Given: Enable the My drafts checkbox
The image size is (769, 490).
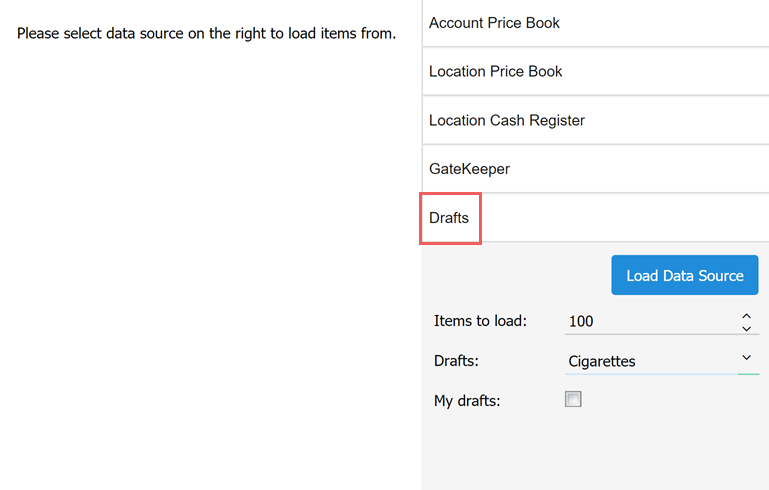Looking at the screenshot, I should coord(573,399).
